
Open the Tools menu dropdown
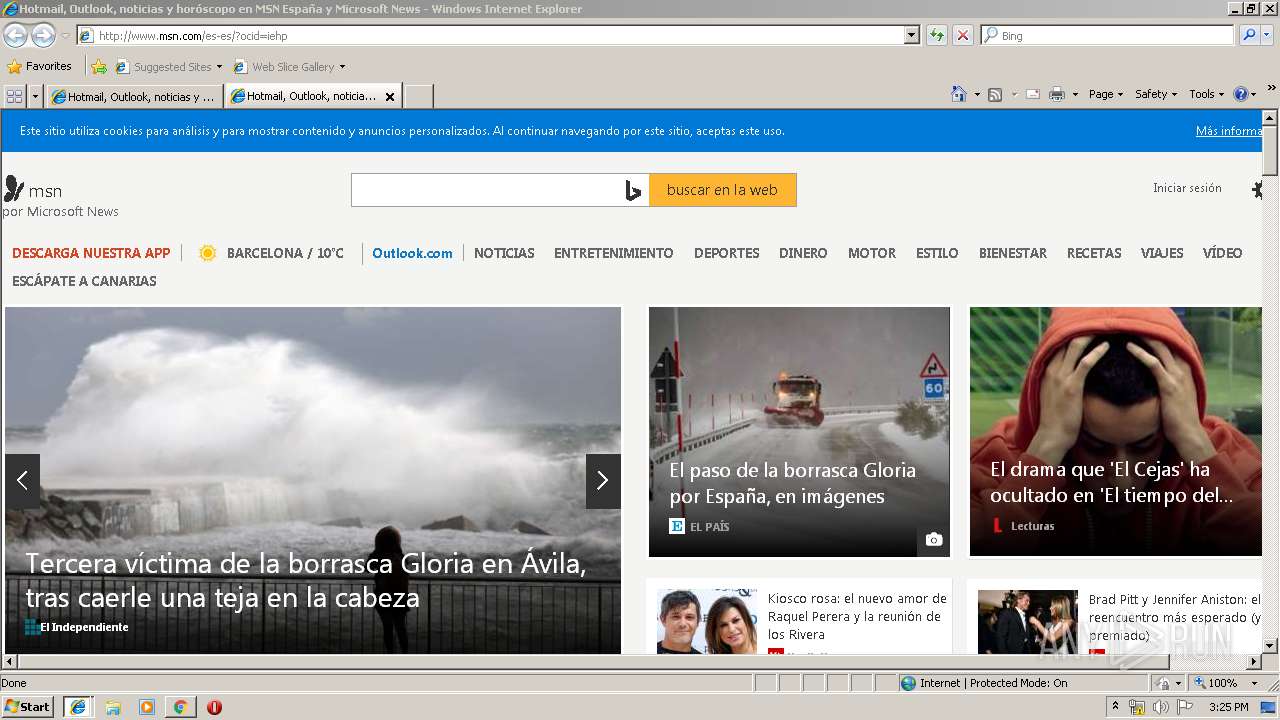click(x=1207, y=94)
